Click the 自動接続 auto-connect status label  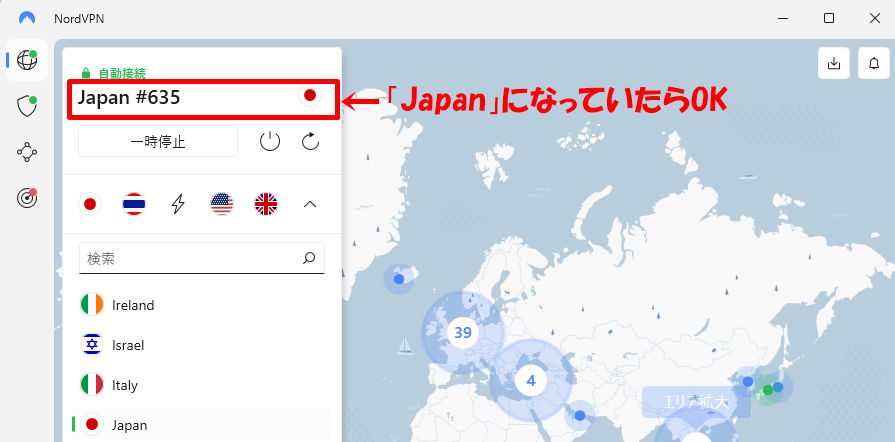[x=122, y=73]
